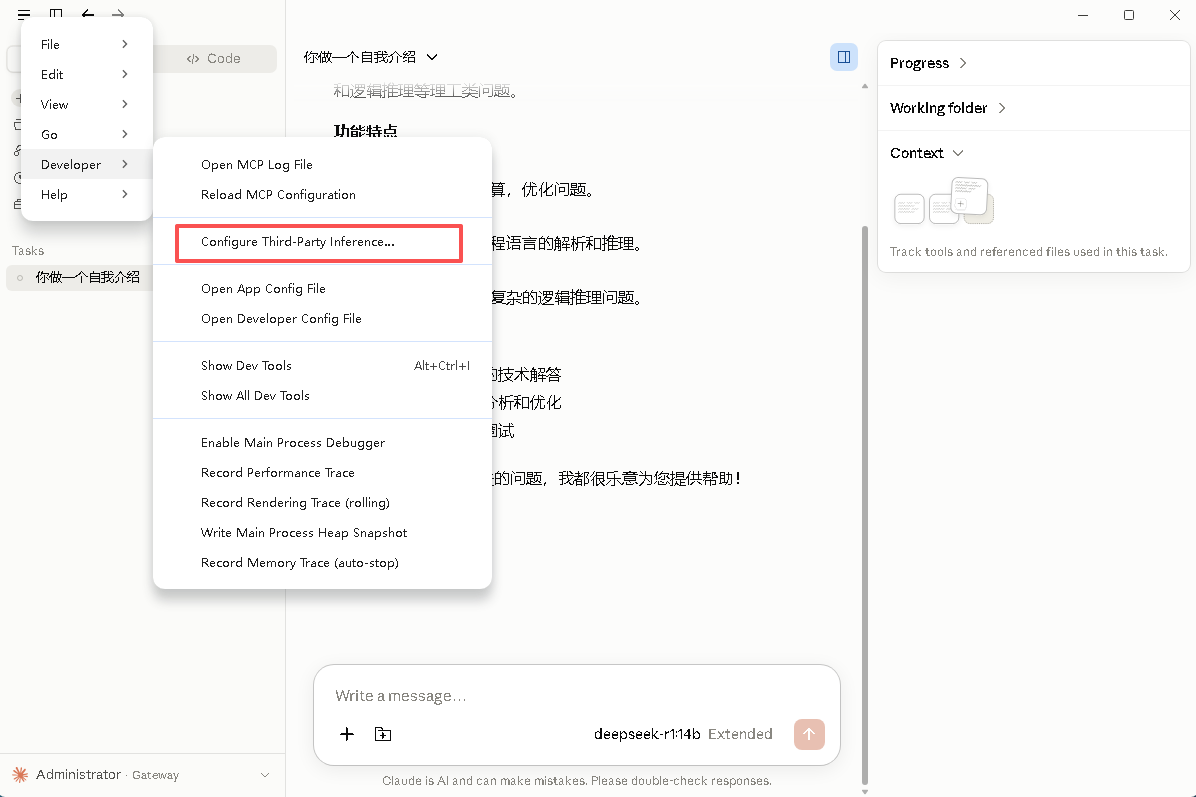Go forward with the right arrow
Viewport: 1196px width, 797px height.
click(x=118, y=14)
